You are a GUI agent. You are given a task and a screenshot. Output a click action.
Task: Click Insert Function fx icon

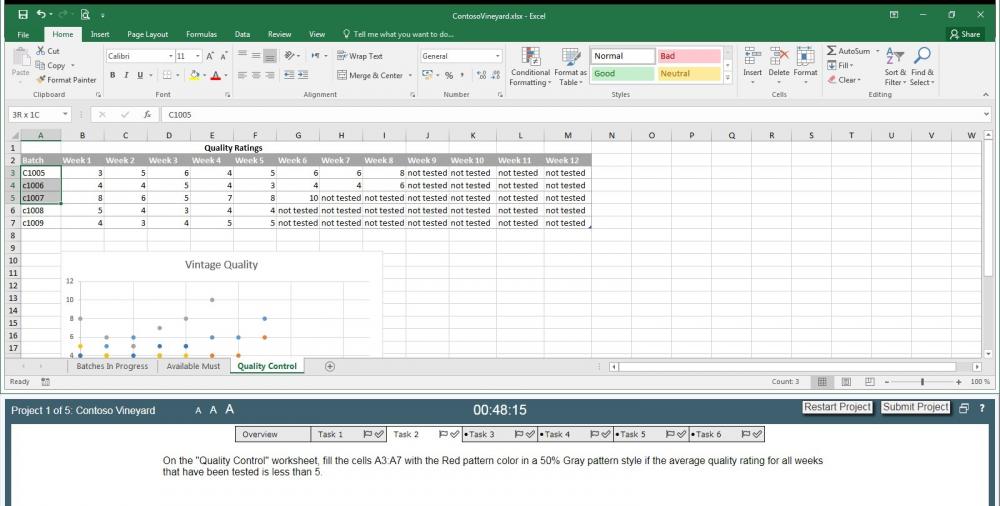147,115
